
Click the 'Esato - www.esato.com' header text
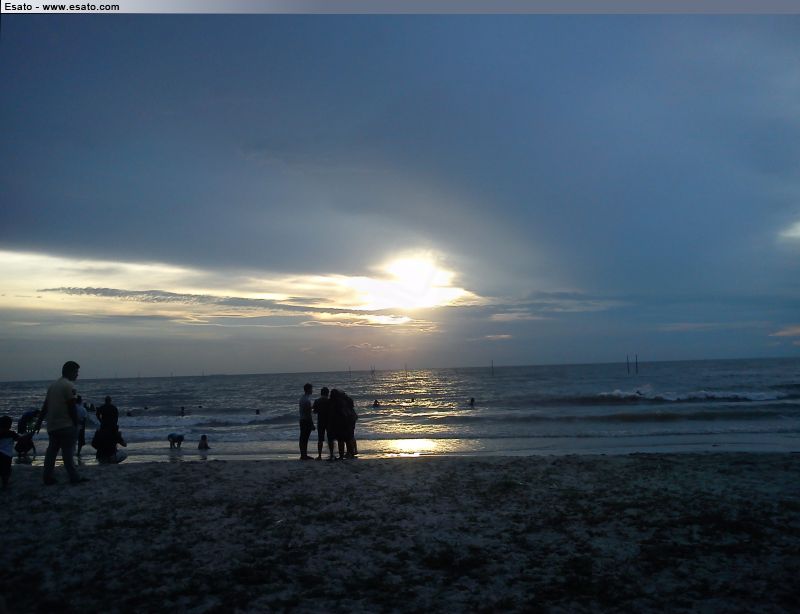[62, 7]
